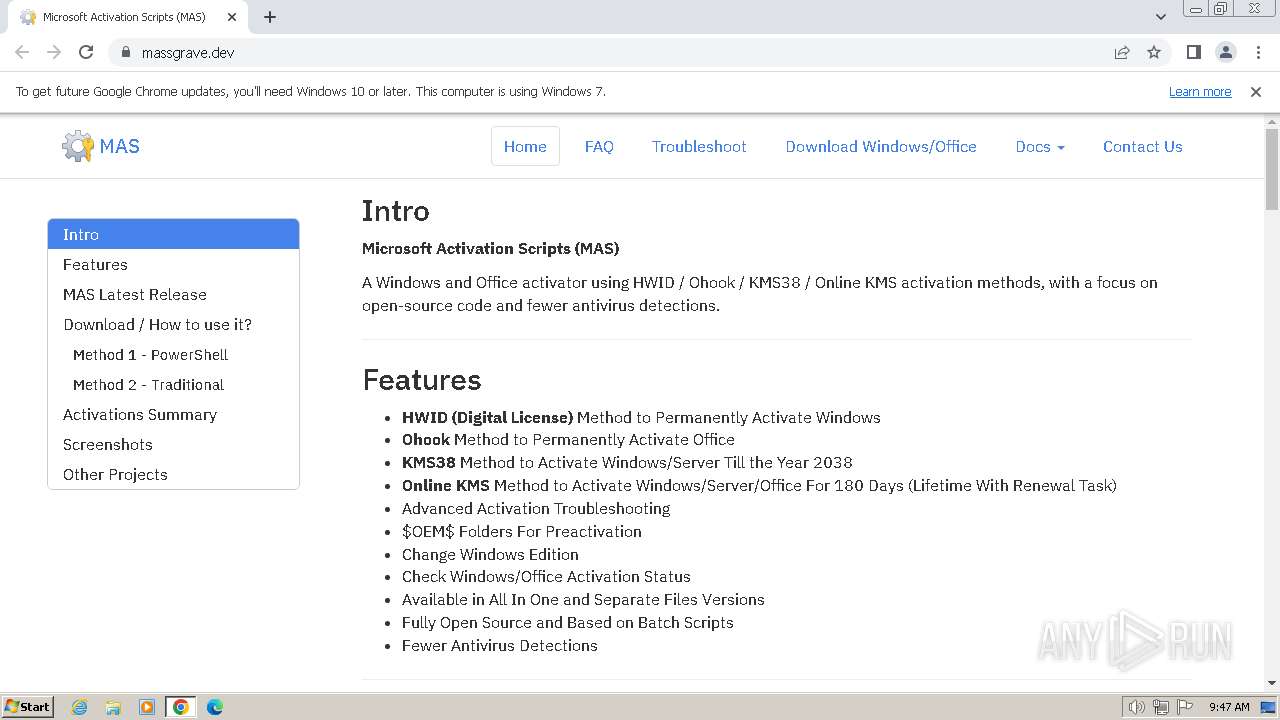Image resolution: width=1280 pixels, height=720 pixels.
Task: Click the 'Ohook' feature text
Action: 426,439
